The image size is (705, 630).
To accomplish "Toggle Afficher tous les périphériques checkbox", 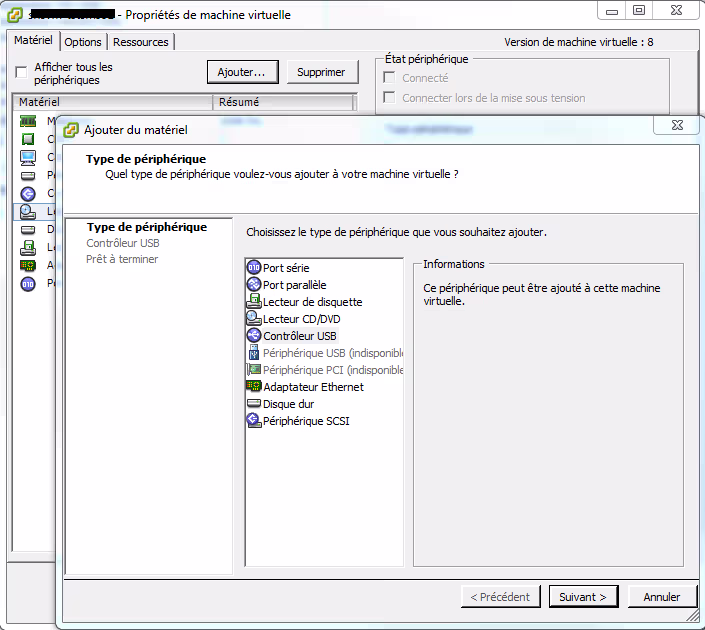I will pos(21,73).
